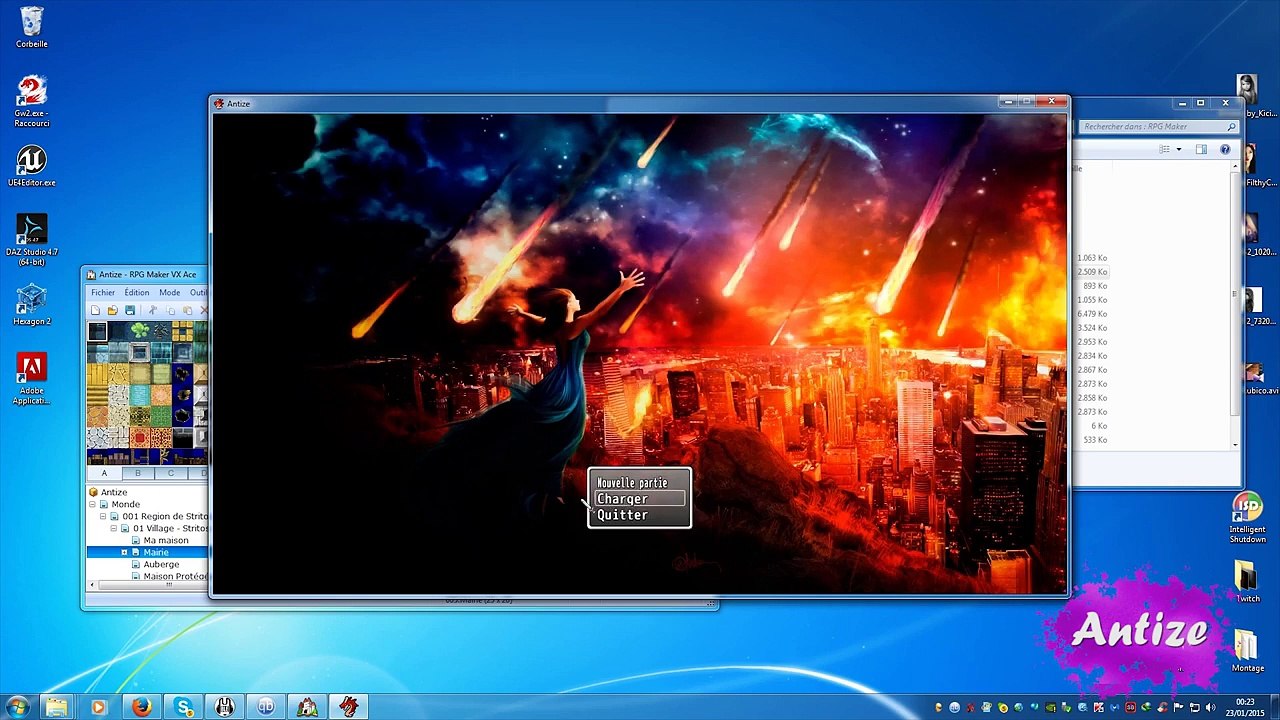1280x720 pixels.
Task: Click the 533 Ko file size entry
Action: (x=1095, y=440)
